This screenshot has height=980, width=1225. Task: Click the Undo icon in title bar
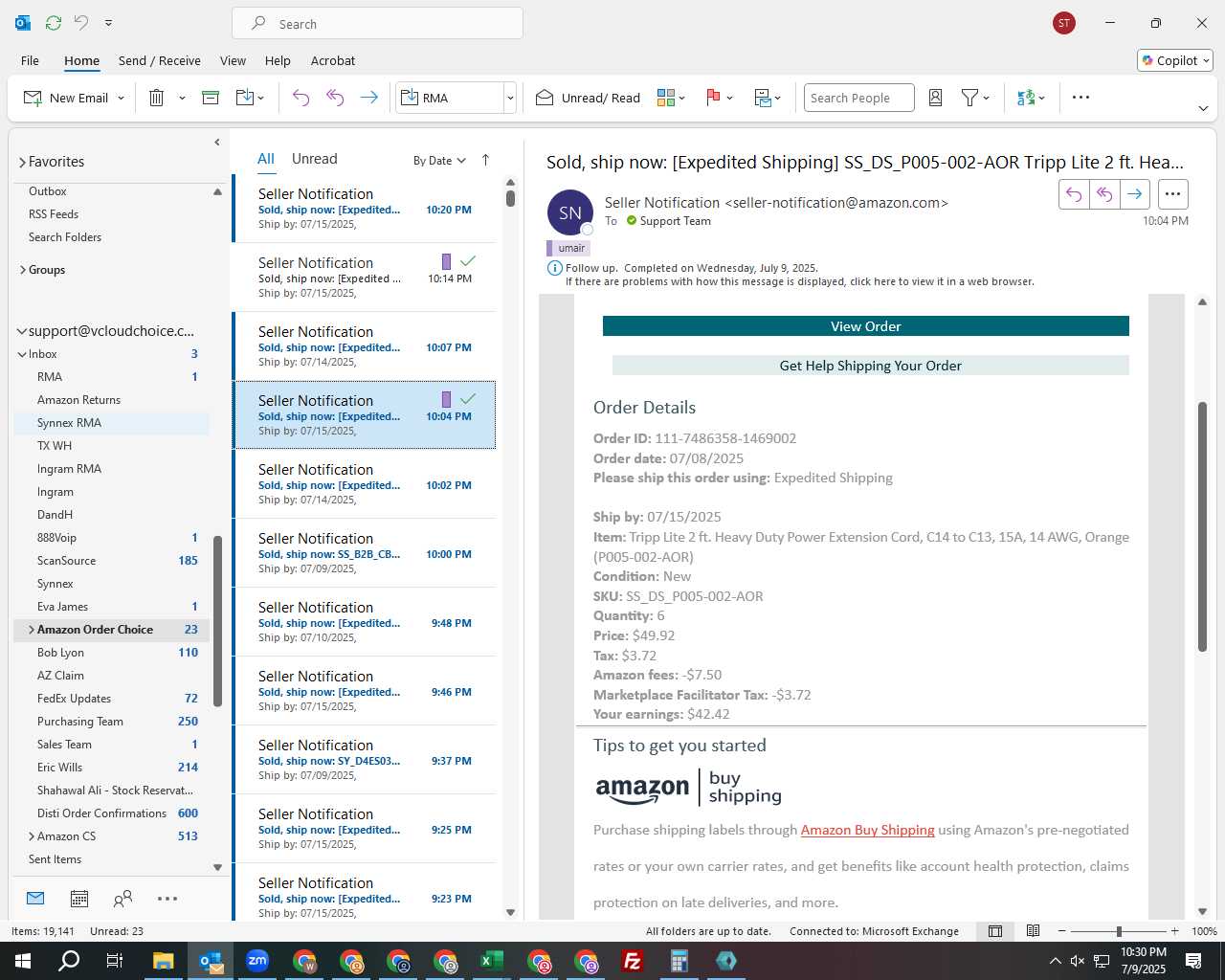pos(81,23)
